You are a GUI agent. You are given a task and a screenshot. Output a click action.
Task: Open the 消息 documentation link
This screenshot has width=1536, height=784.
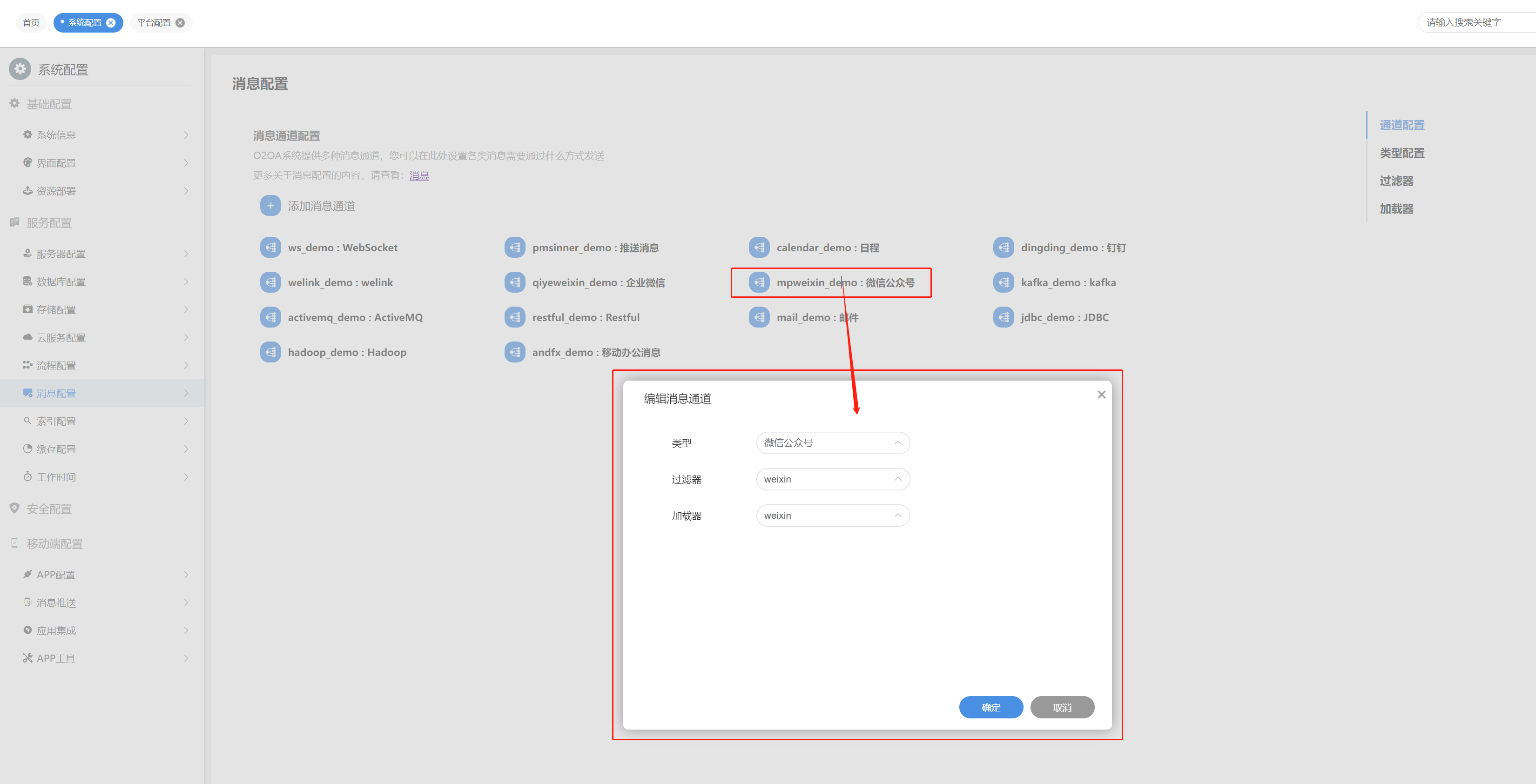[x=418, y=175]
